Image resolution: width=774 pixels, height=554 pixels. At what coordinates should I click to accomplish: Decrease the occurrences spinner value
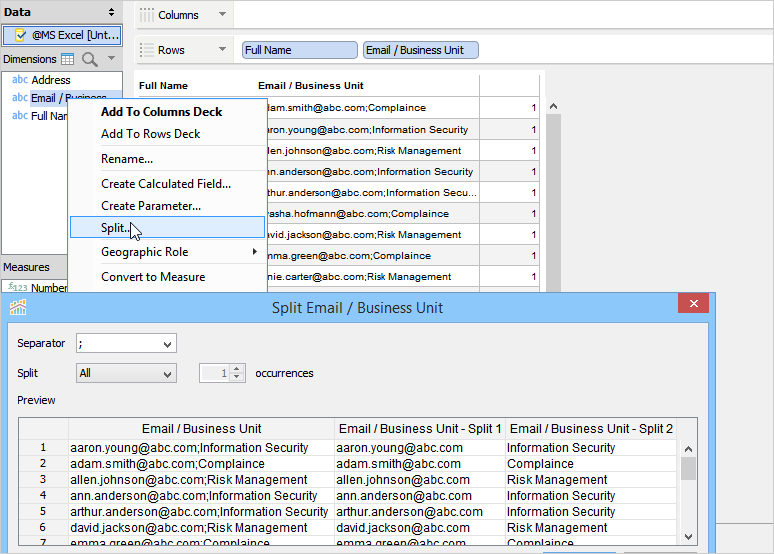pyautogui.click(x=237, y=377)
